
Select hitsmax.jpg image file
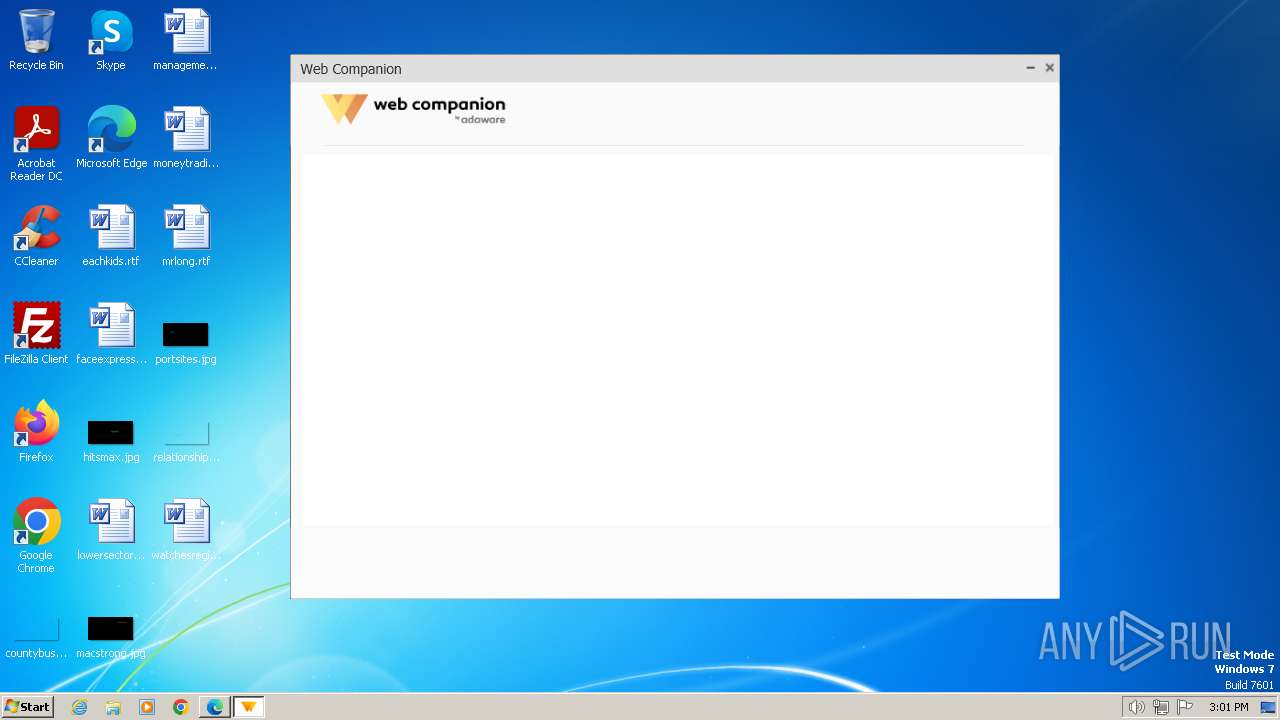(x=111, y=440)
